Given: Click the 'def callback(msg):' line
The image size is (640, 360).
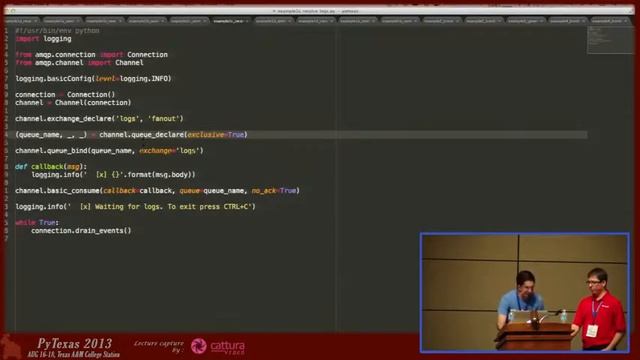Looking at the screenshot, I should click(51, 167).
